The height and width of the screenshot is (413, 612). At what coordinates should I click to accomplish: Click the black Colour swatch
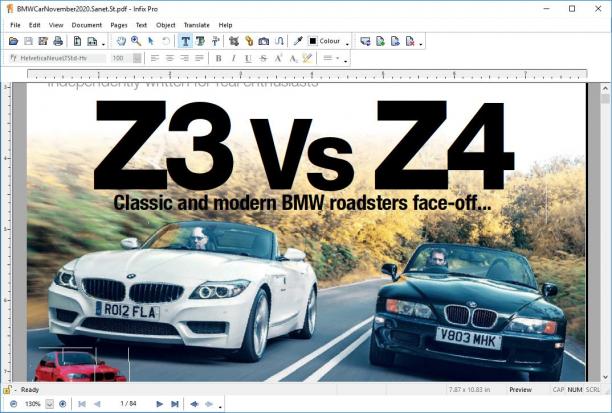313,41
